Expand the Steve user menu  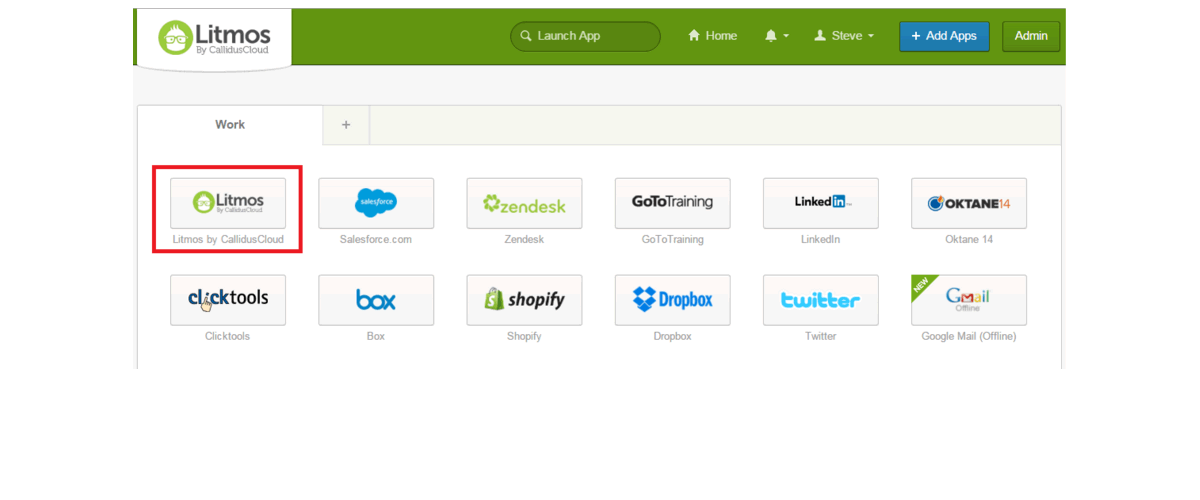[844, 36]
